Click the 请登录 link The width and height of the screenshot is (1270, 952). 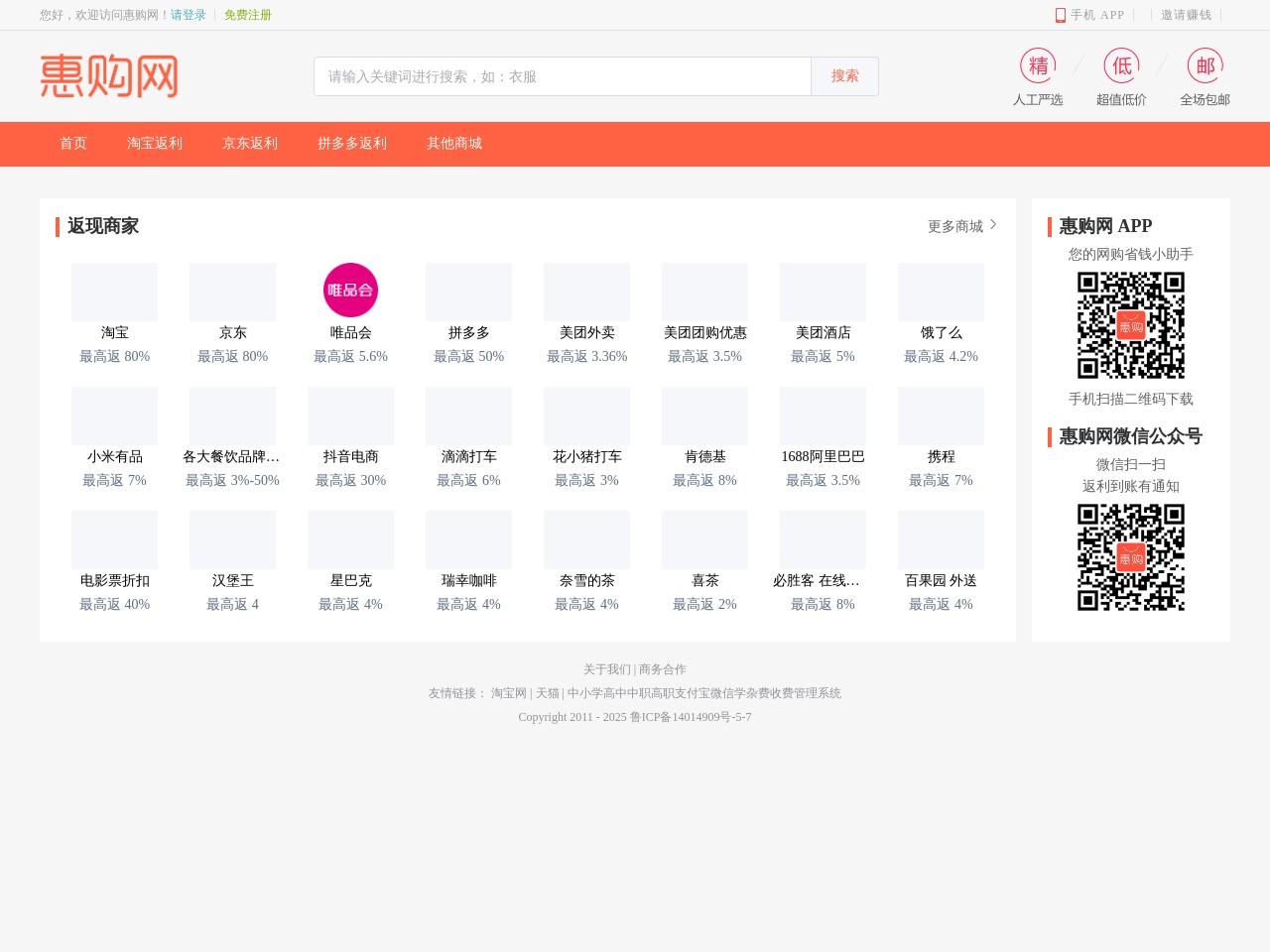coord(189,15)
